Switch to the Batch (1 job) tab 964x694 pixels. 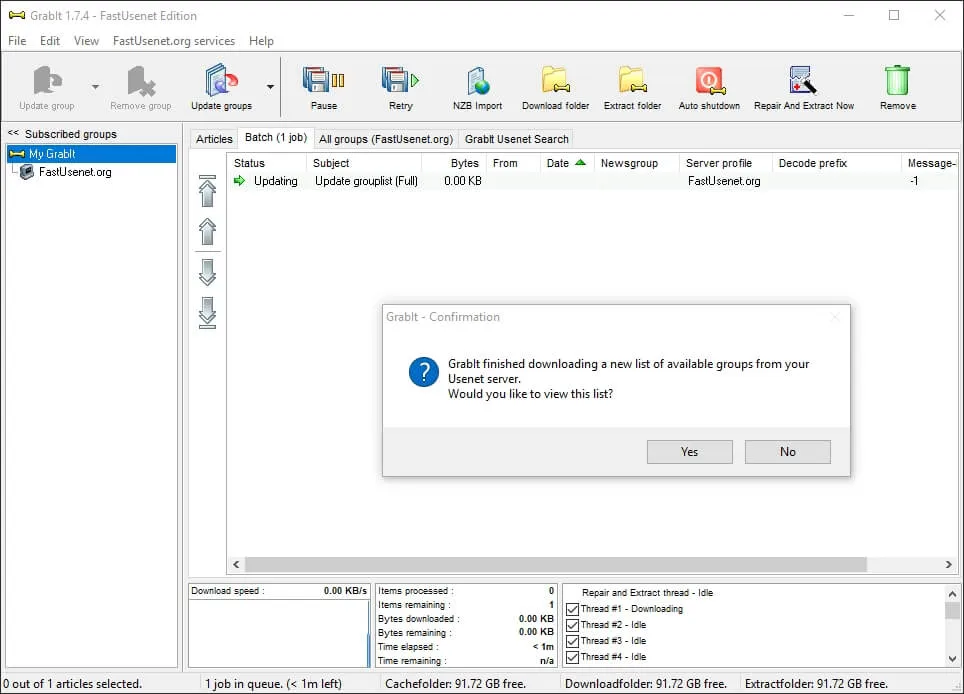[276, 137]
